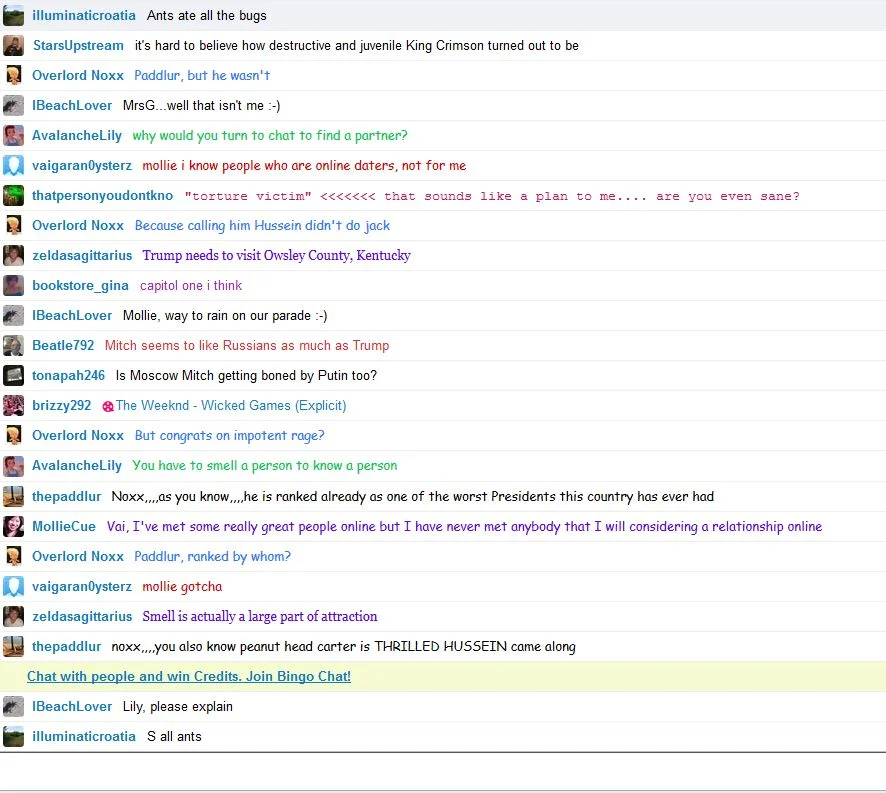The width and height of the screenshot is (886, 793).
Task: Open "Chat with people and win Credits. Join Bingo Chat!" link
Action: (189, 677)
